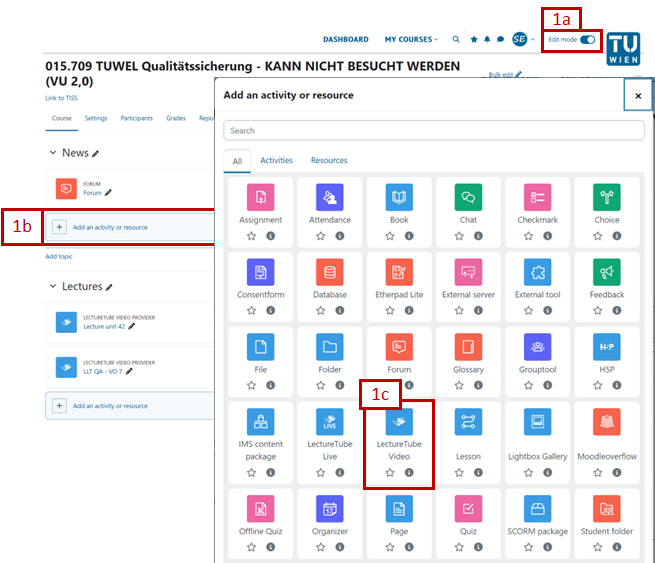Select the Choice activity icon
The height and width of the screenshot is (563, 655).
click(x=607, y=197)
